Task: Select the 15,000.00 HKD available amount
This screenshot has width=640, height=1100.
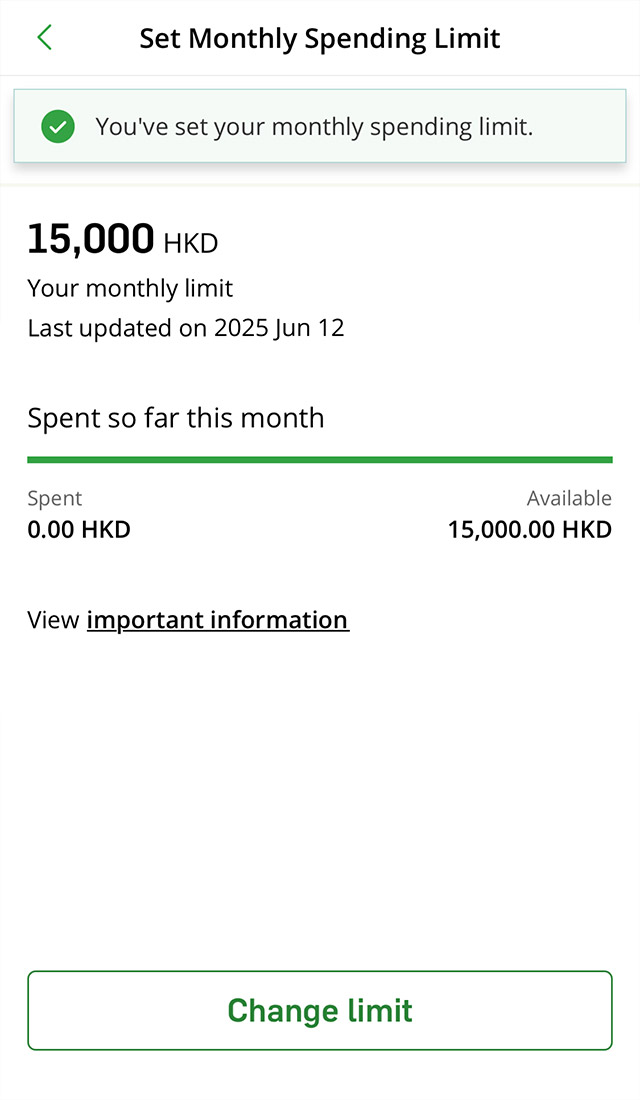Action: pyautogui.click(x=529, y=529)
